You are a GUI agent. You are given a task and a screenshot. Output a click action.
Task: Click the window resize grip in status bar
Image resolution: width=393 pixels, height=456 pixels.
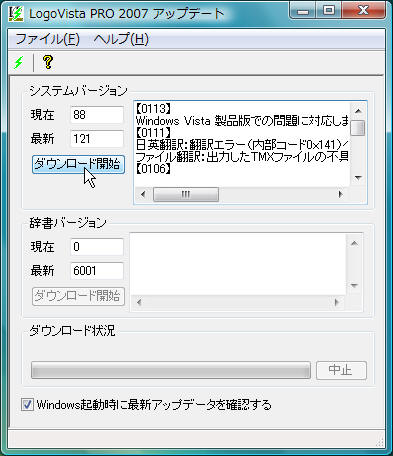[x=379, y=442]
